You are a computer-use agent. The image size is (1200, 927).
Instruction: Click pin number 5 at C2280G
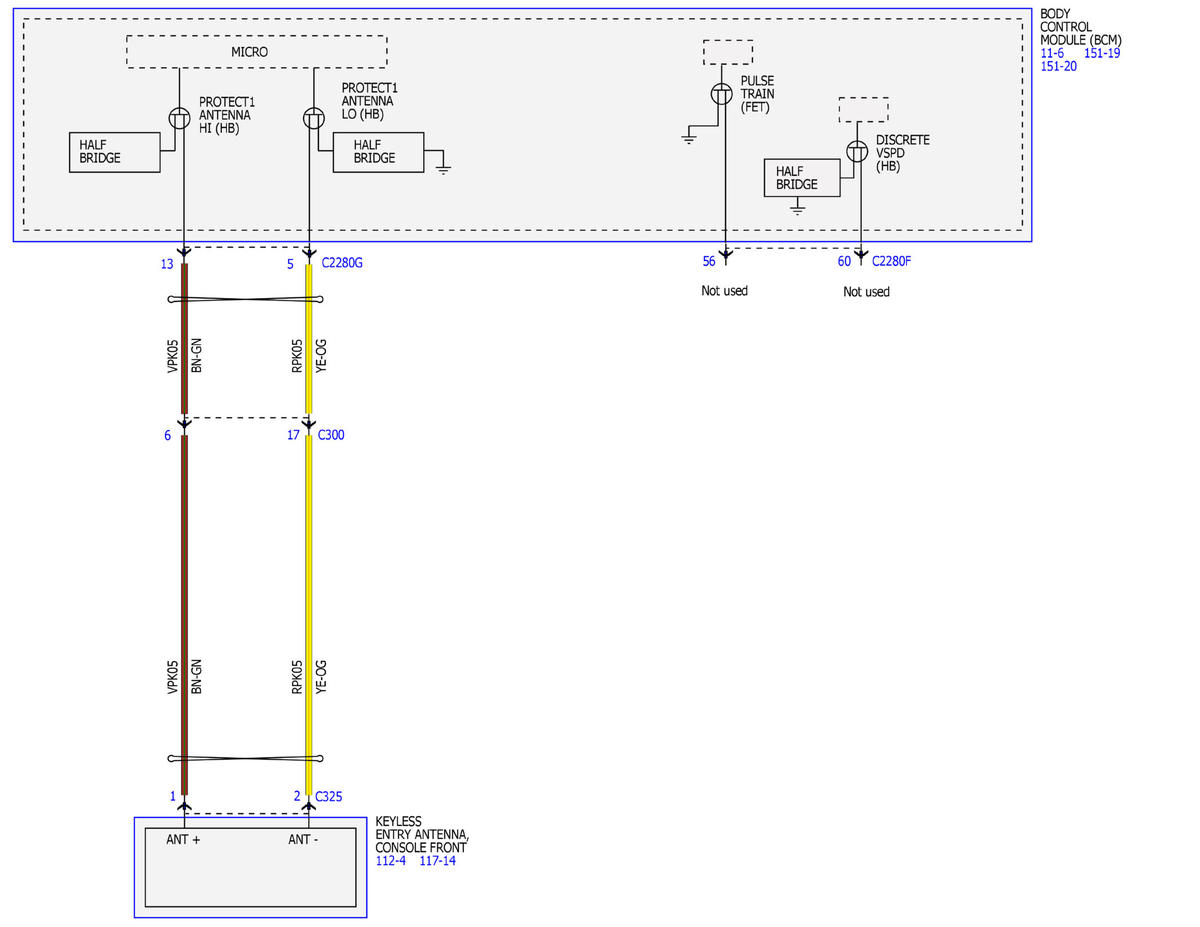(290, 265)
